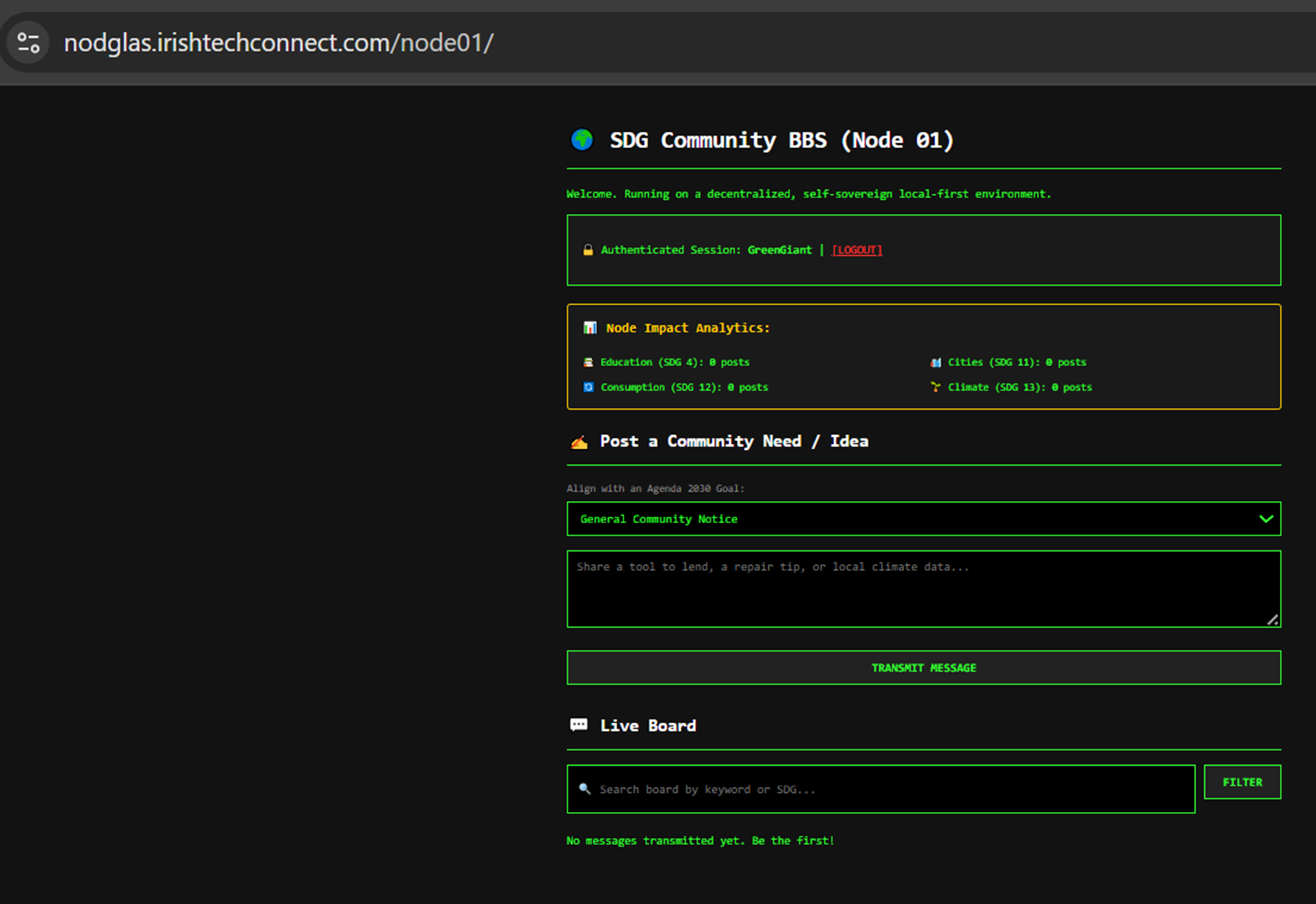Click the browser address bar URL
The width and height of the screenshot is (1316, 904).
tap(279, 43)
